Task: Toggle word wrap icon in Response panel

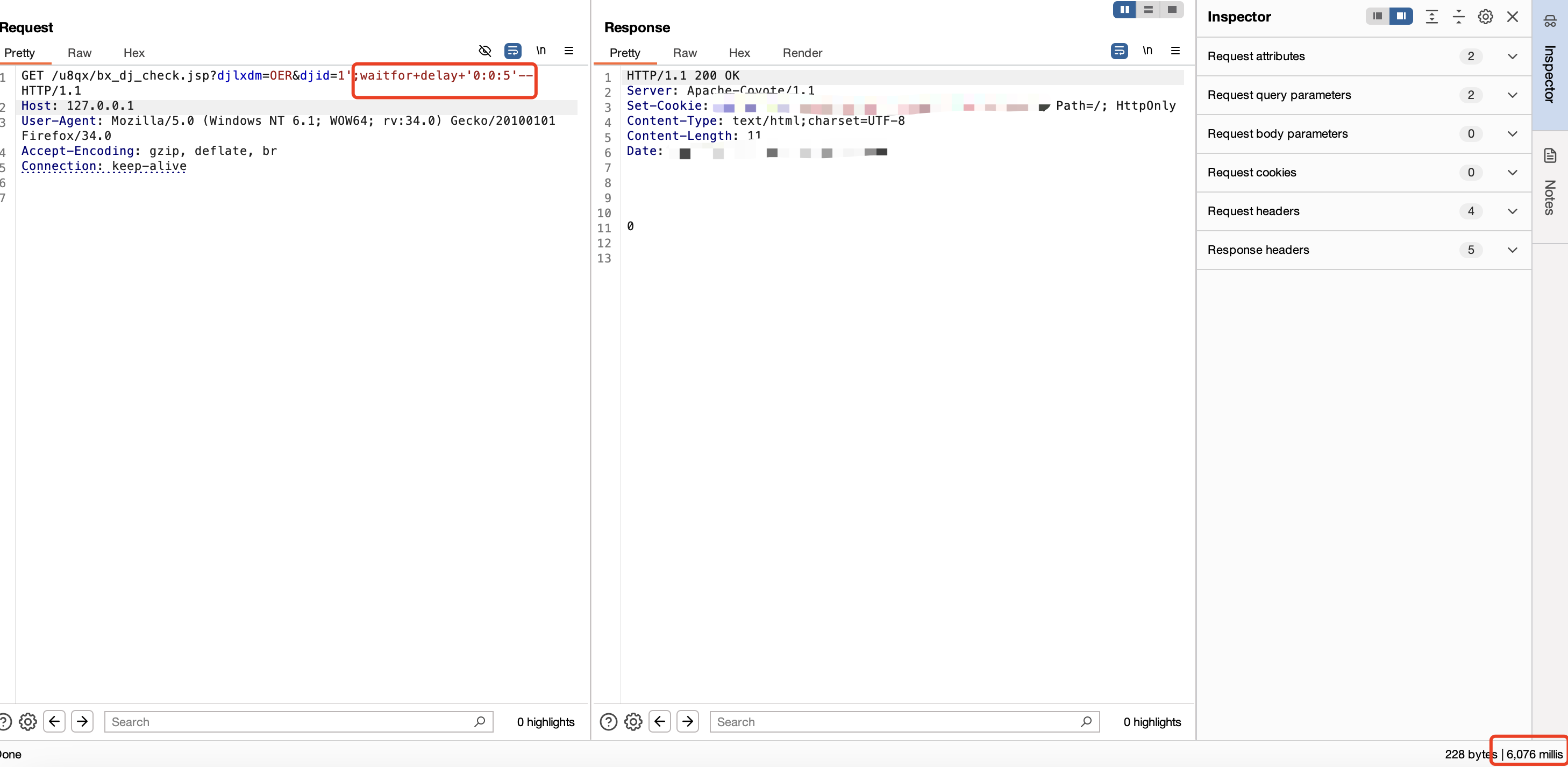Action: [1119, 51]
